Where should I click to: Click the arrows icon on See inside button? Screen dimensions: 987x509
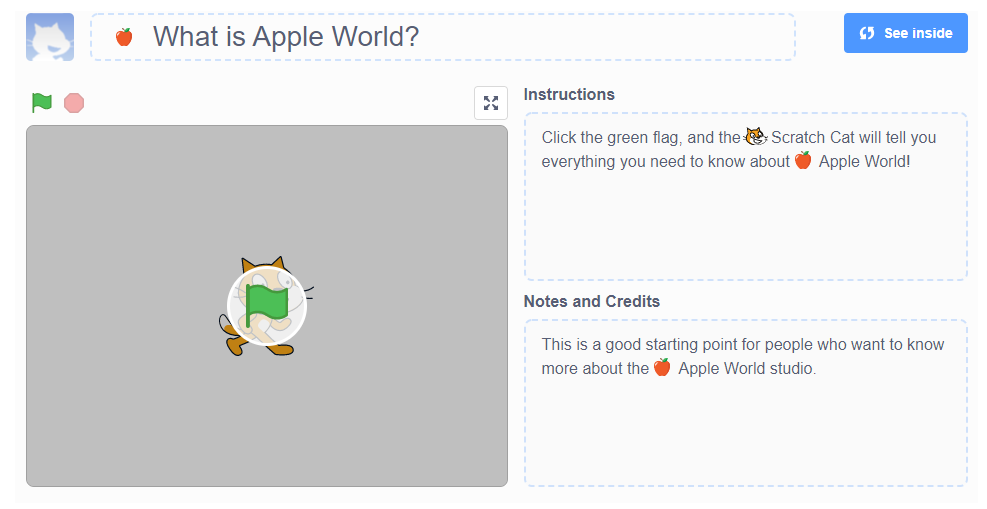click(867, 33)
